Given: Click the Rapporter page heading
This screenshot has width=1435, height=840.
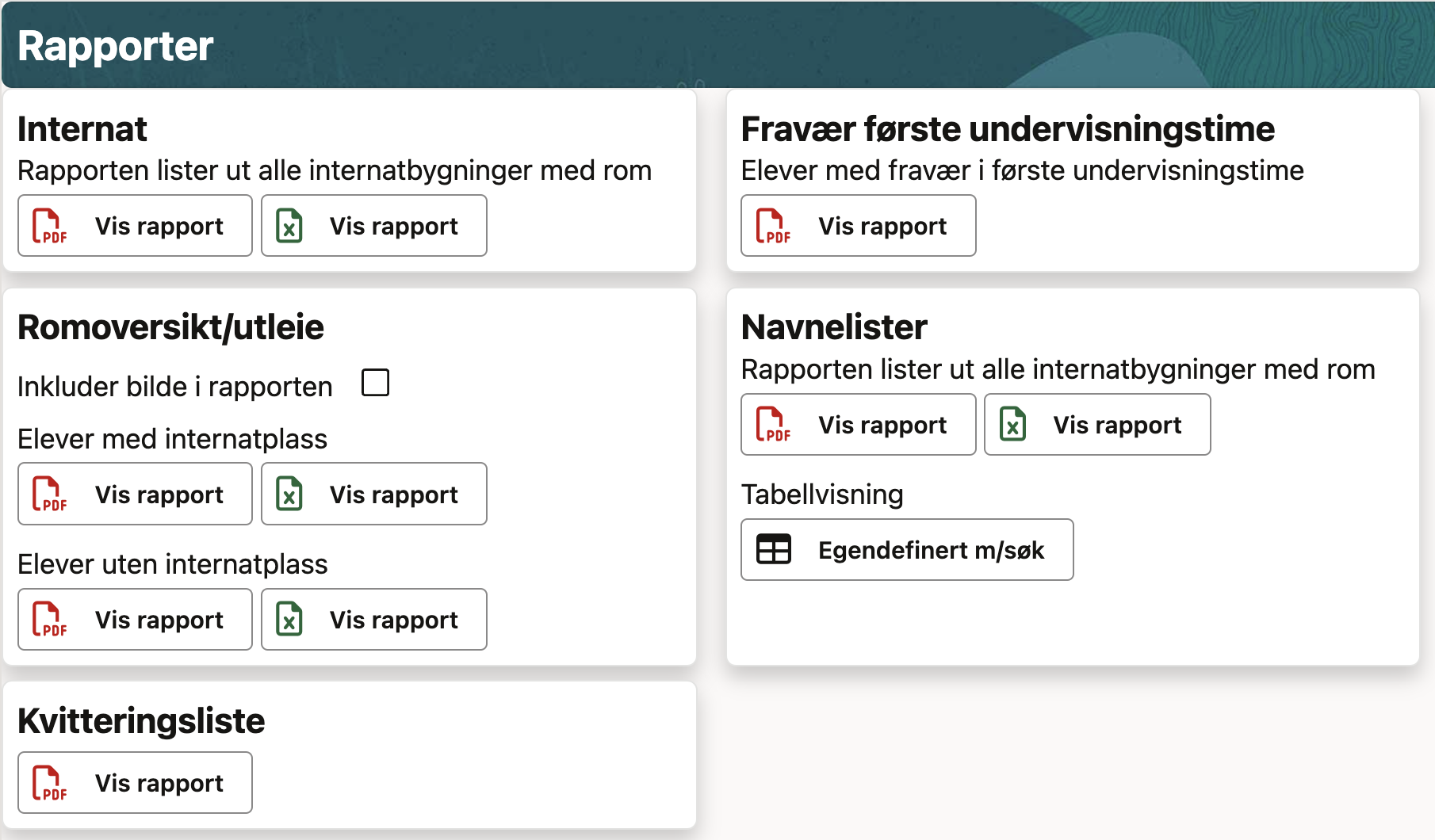Looking at the screenshot, I should [116, 46].
